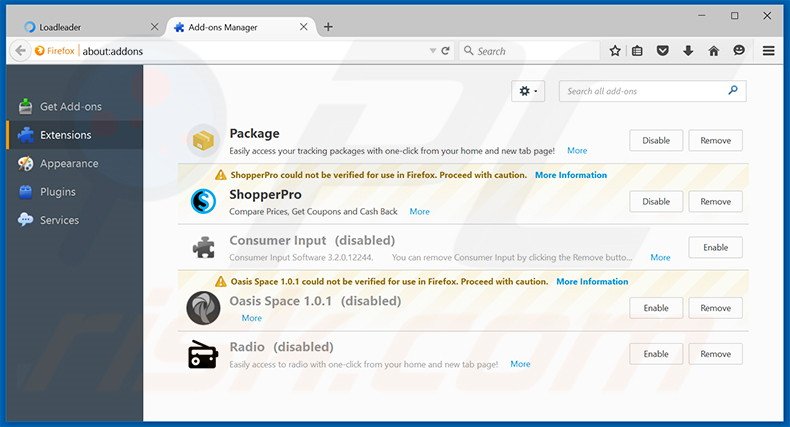Click the Search all add-ons field
The height and width of the screenshot is (427, 790).
[x=643, y=91]
